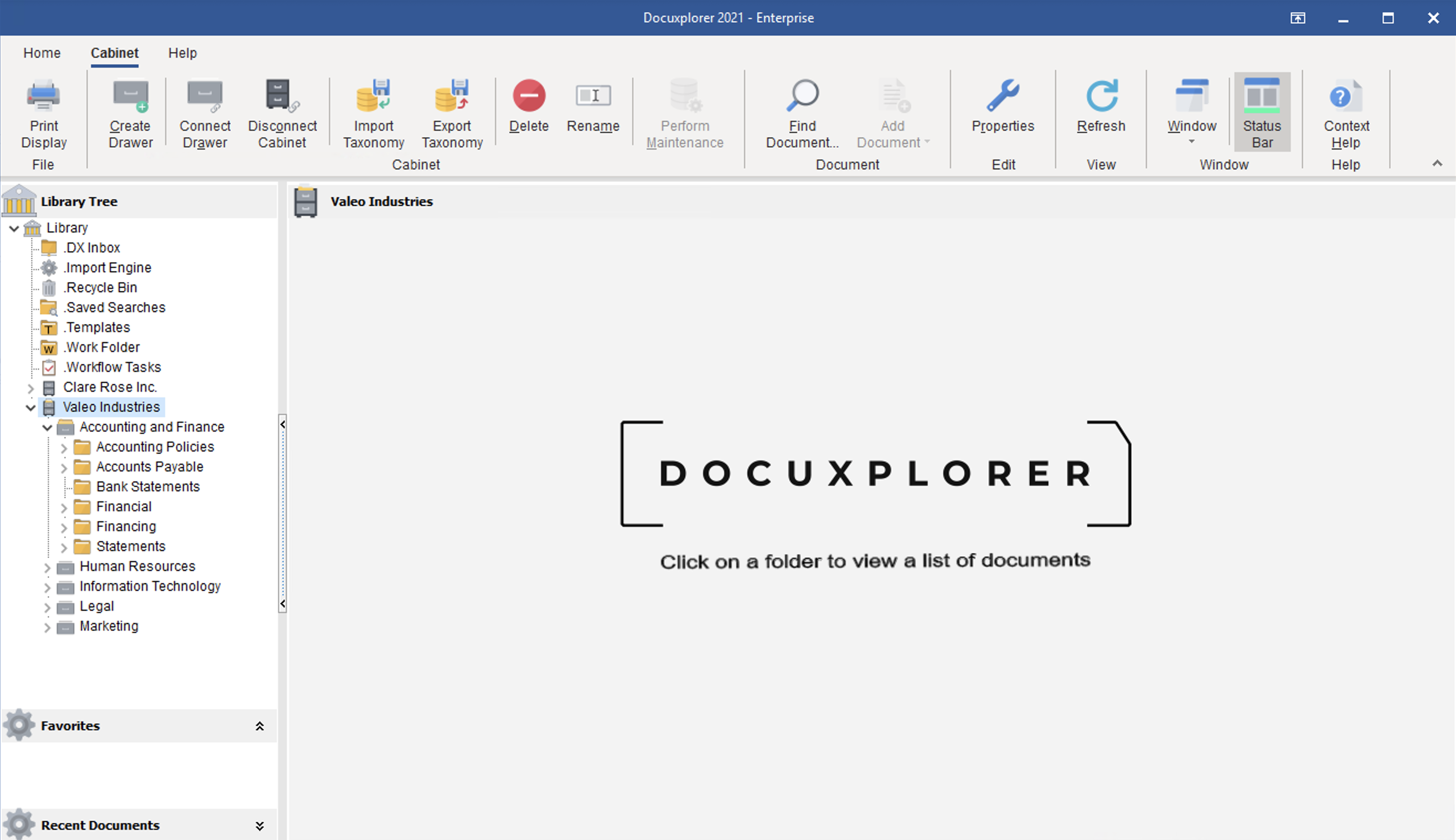
Task: Collapse the Accounting and Finance drawer
Action: click(47, 428)
